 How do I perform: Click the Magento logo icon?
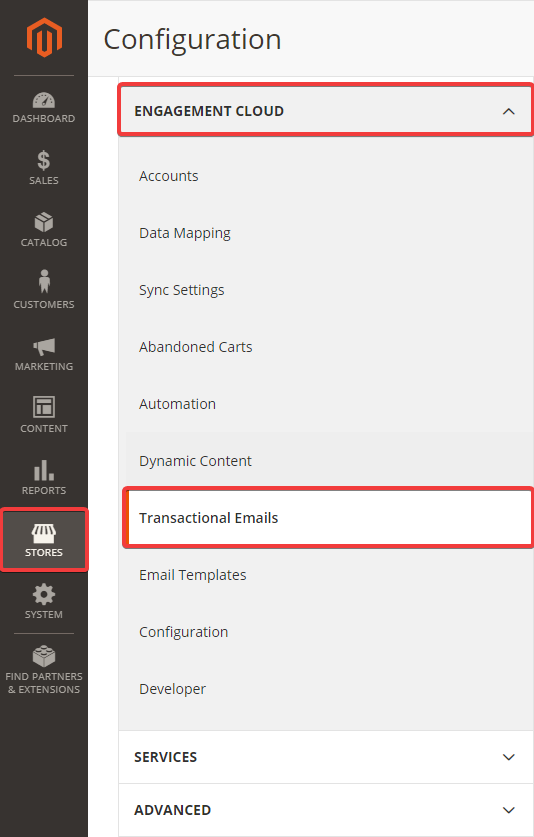44,37
